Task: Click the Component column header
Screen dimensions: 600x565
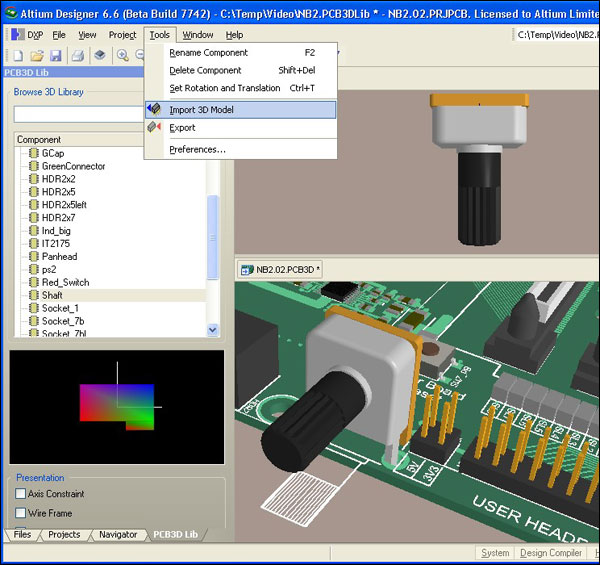Action: (79, 140)
